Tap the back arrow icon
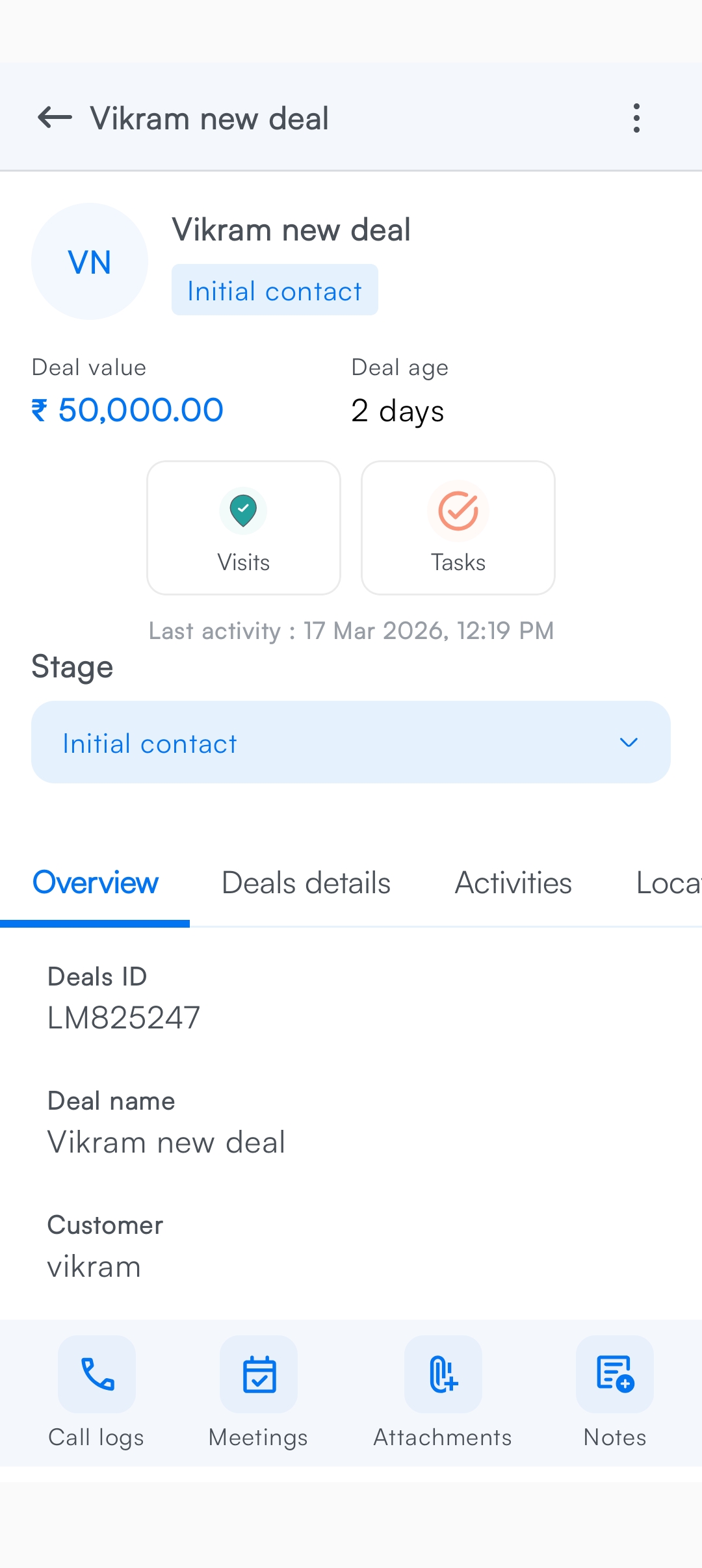702x1568 pixels. [55, 118]
